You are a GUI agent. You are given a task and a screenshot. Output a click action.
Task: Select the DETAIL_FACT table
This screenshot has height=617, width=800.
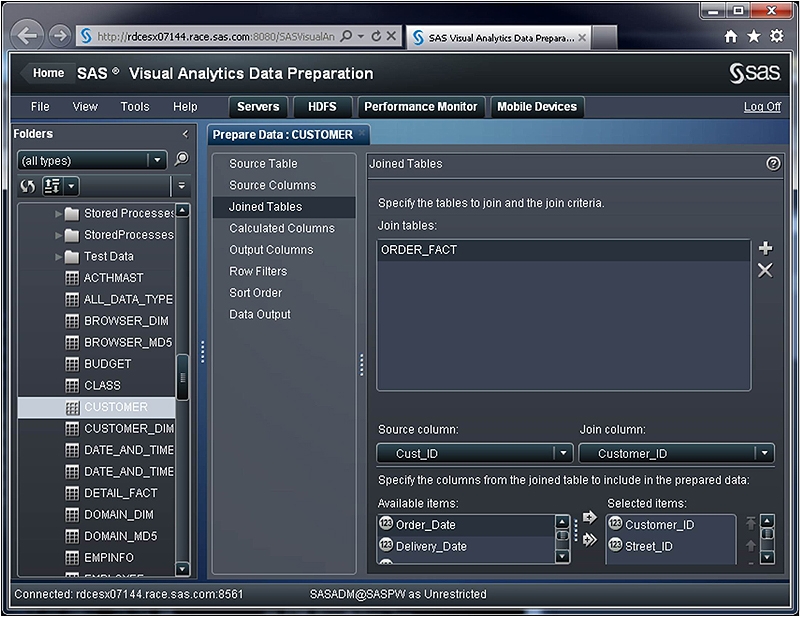120,493
